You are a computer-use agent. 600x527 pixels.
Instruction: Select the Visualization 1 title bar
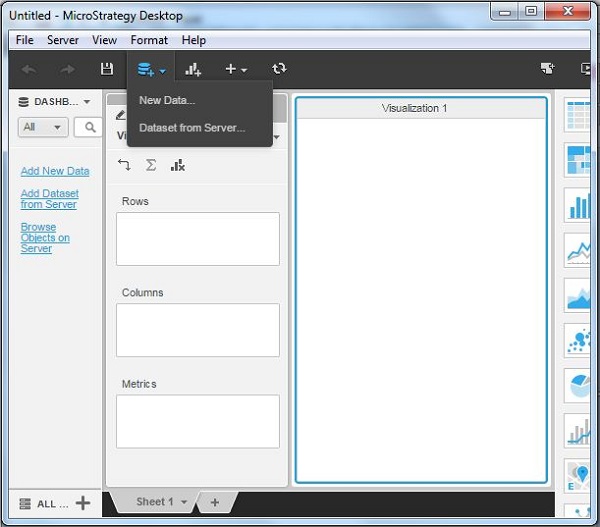click(421, 108)
